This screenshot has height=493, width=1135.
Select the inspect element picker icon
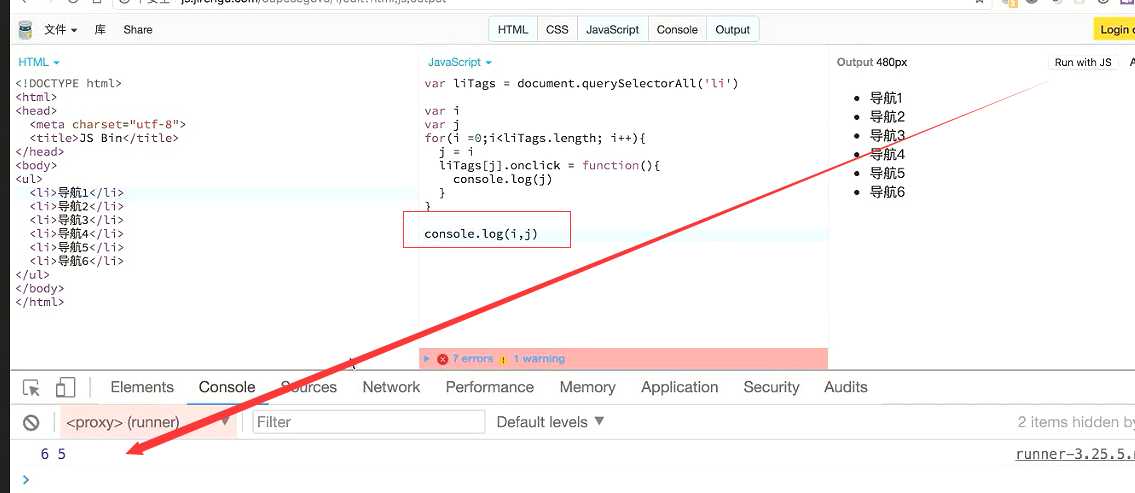(x=31, y=387)
